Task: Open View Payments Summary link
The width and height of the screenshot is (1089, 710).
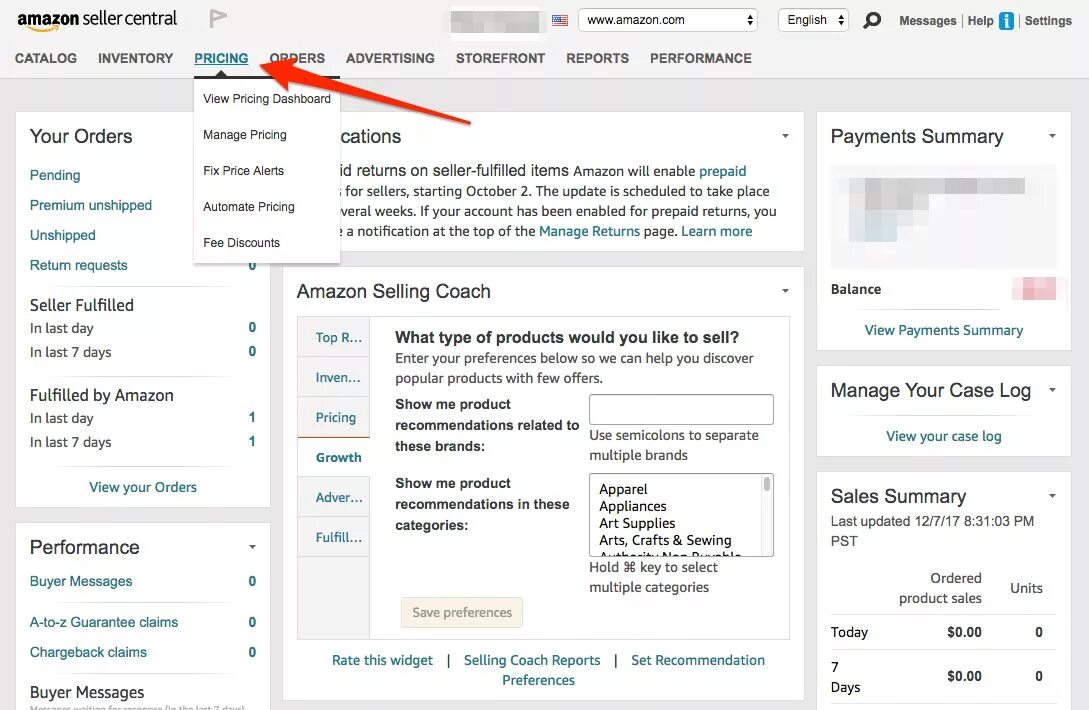Action: click(943, 330)
